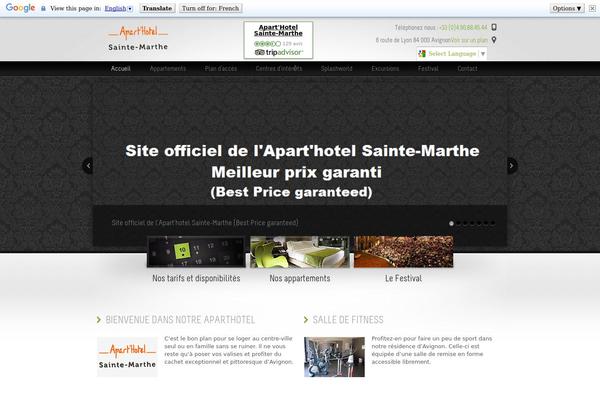Click the Apart'Hotel logo in welcome section
This screenshot has height=400, width=600.
point(127,357)
